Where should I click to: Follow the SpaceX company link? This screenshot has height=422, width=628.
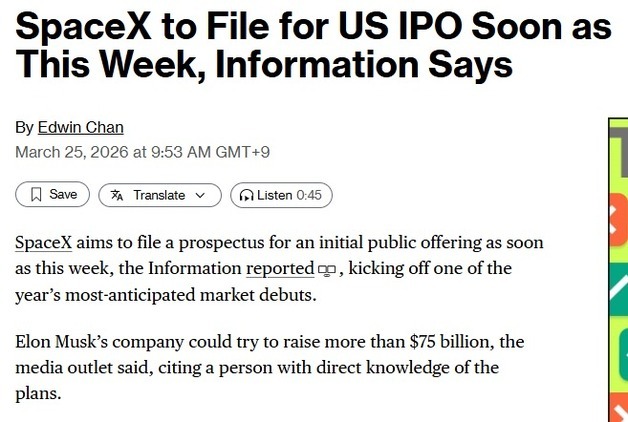click(x=45, y=243)
